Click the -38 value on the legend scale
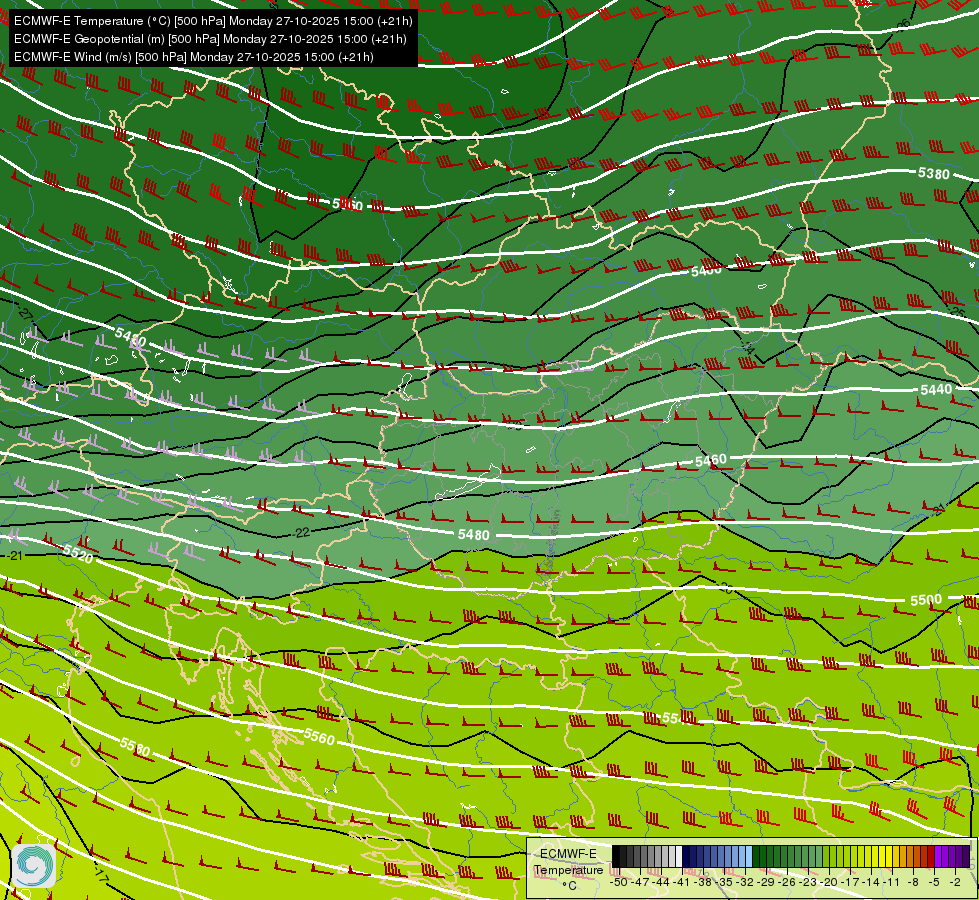 pyautogui.click(x=702, y=882)
